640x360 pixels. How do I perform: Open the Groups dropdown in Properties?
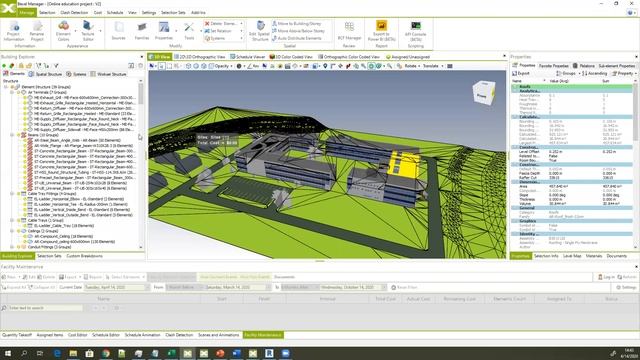567,73
